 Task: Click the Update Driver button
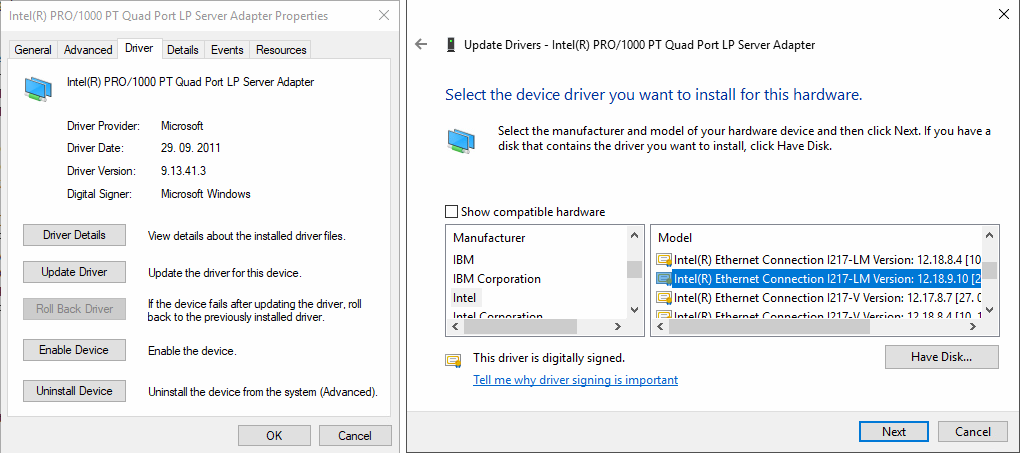pos(74,272)
